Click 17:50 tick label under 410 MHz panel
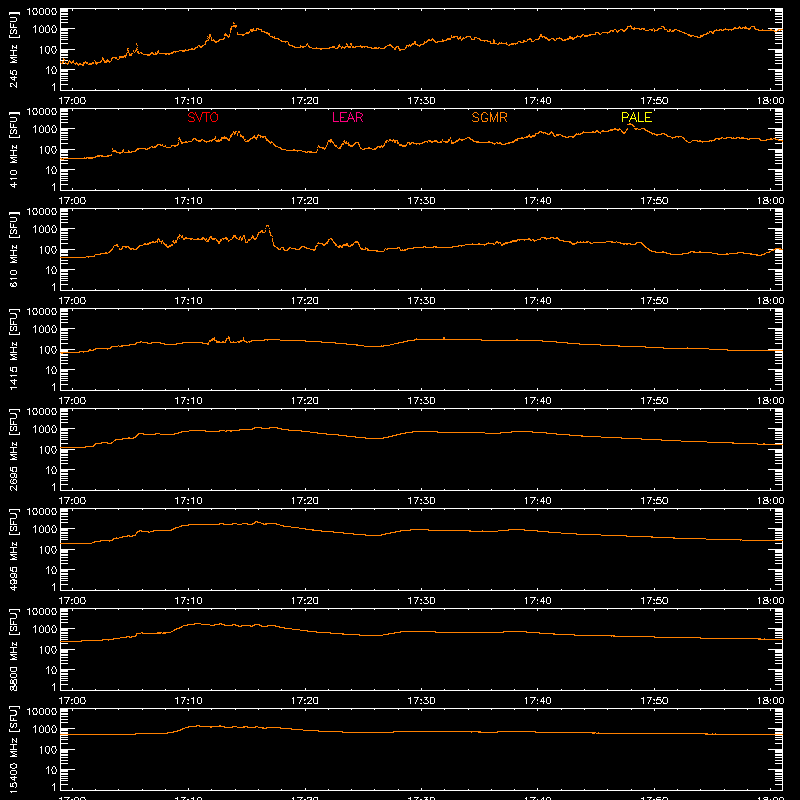Viewport: 800px width, 800px height. coord(654,201)
